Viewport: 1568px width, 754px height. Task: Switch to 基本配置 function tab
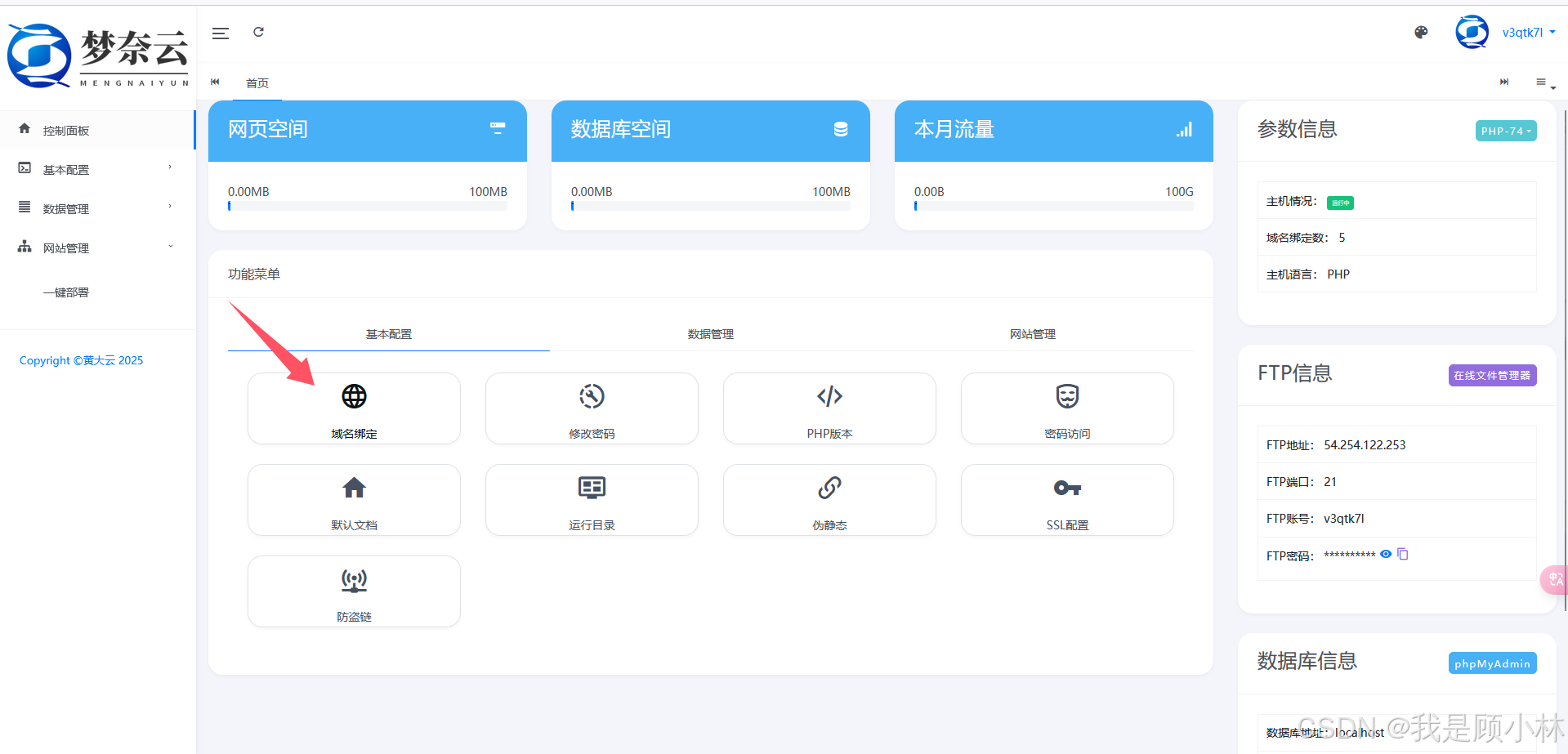[389, 334]
